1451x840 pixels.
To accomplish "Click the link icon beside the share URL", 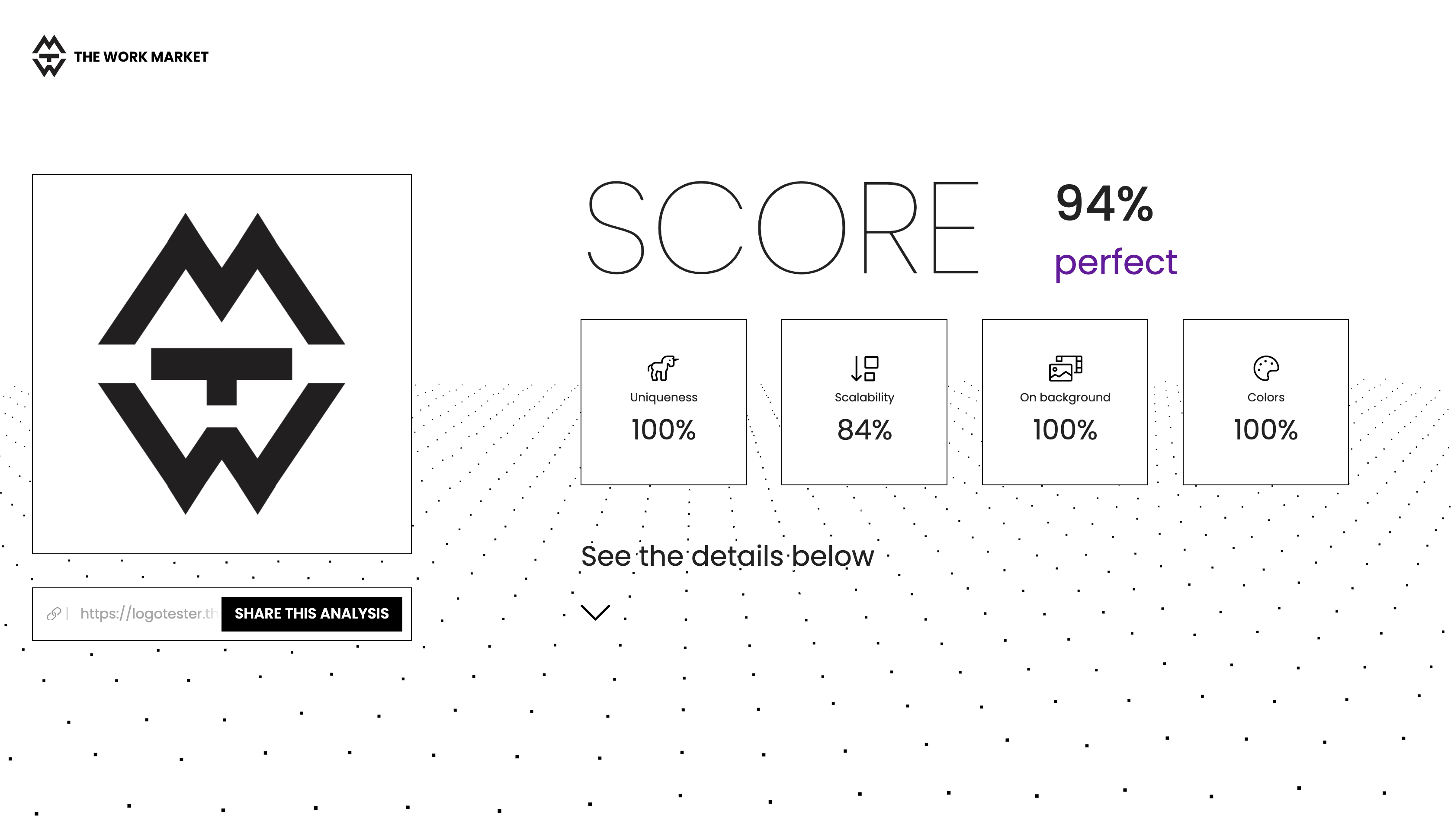I will (x=54, y=614).
